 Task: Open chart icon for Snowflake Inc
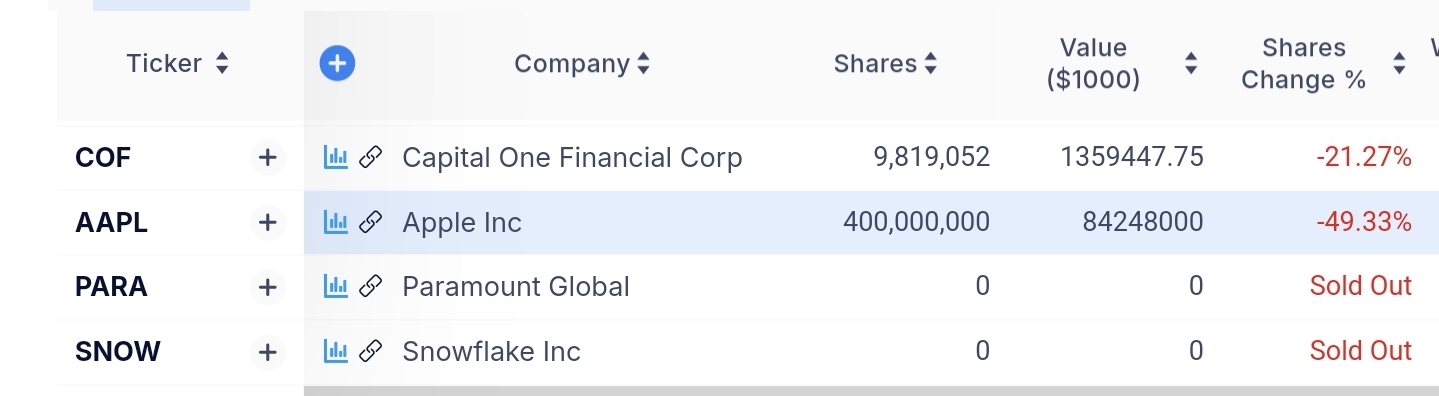tap(335, 351)
